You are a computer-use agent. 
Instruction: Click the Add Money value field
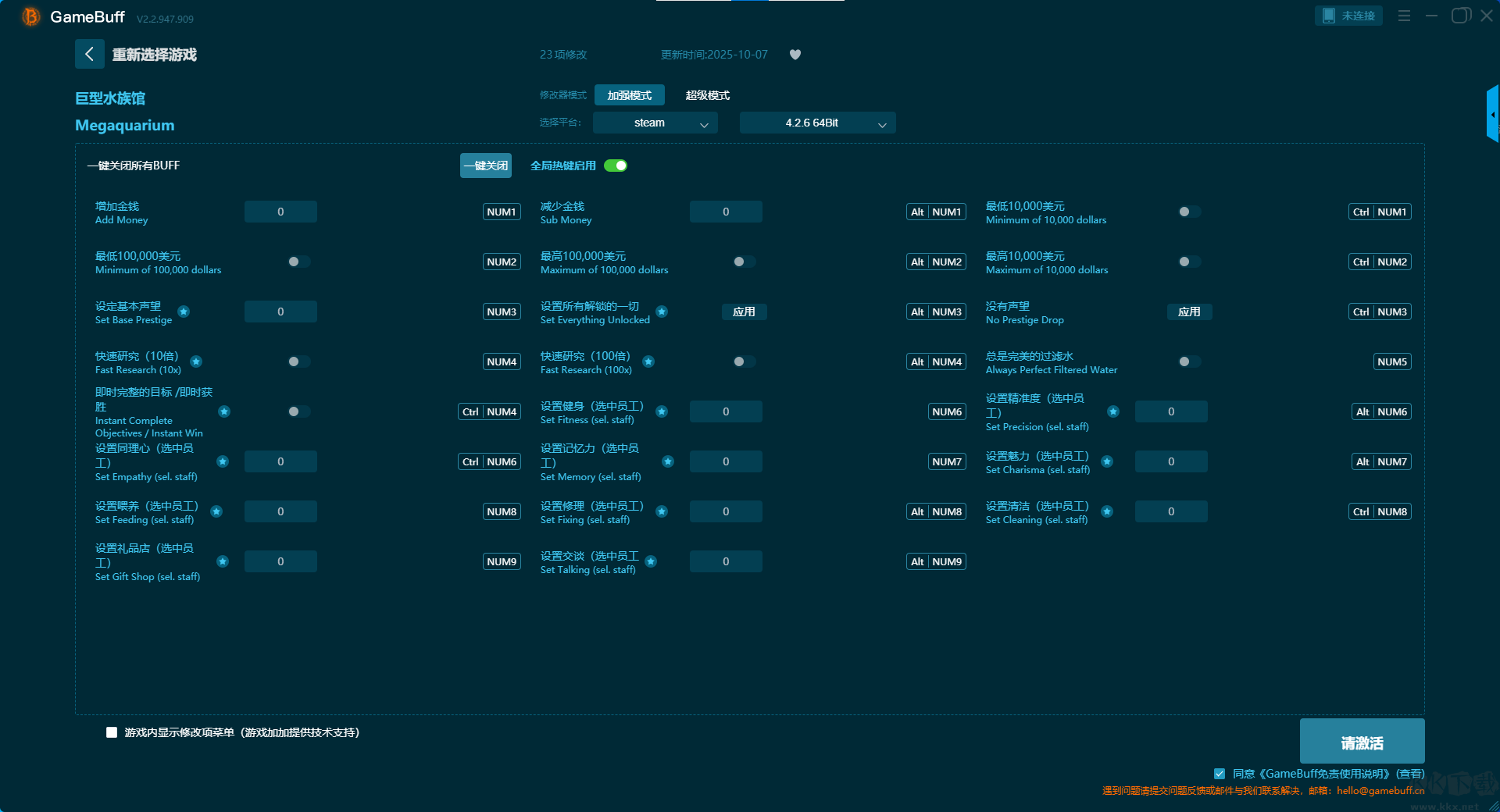[x=280, y=212]
